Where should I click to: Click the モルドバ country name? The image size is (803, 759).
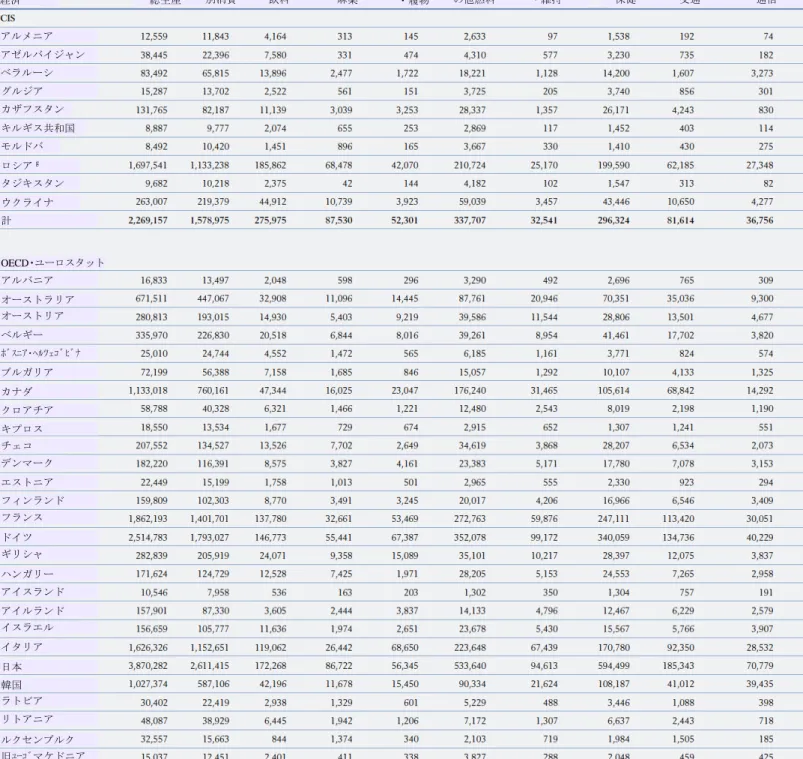[x=22, y=146]
